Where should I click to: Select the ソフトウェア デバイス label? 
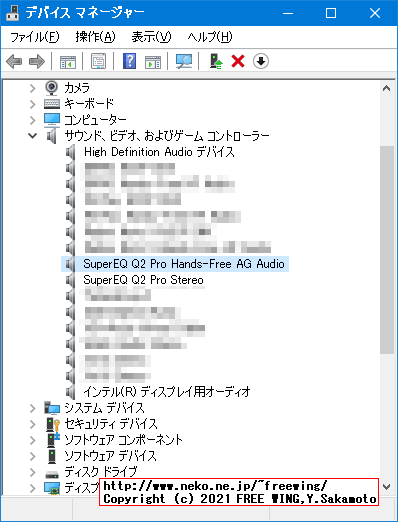coord(110,456)
